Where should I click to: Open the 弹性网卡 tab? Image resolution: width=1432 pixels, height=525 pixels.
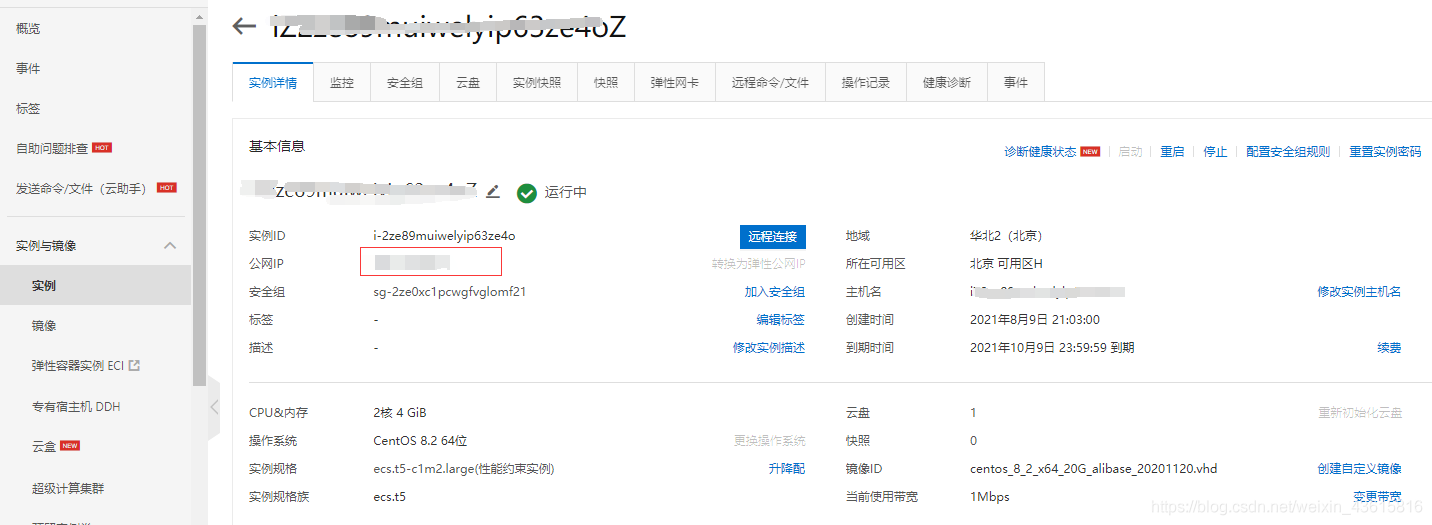pos(675,83)
